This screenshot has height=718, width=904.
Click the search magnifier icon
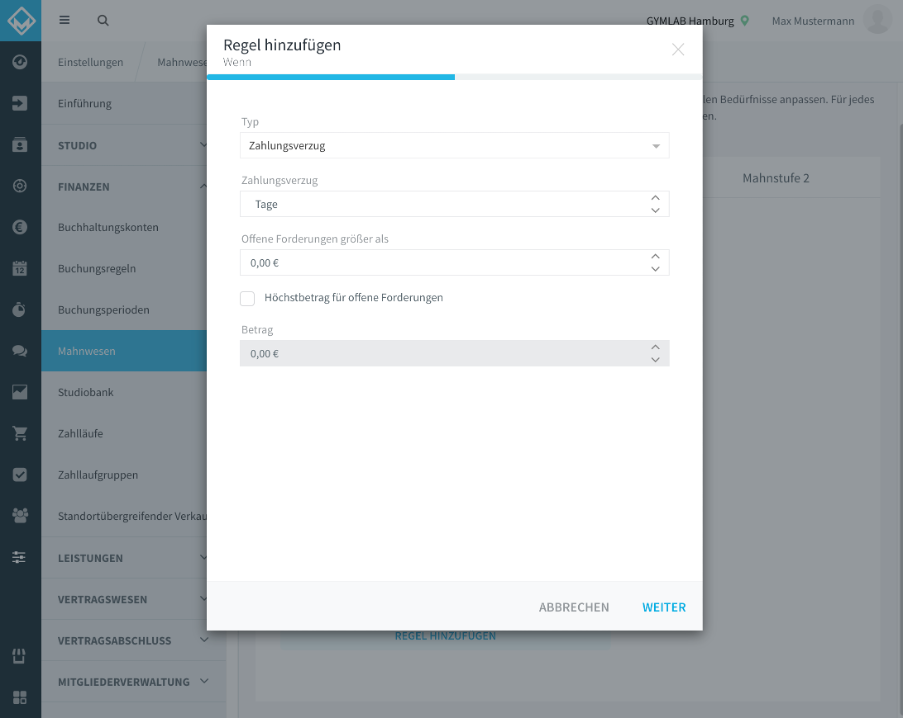[x=103, y=20]
